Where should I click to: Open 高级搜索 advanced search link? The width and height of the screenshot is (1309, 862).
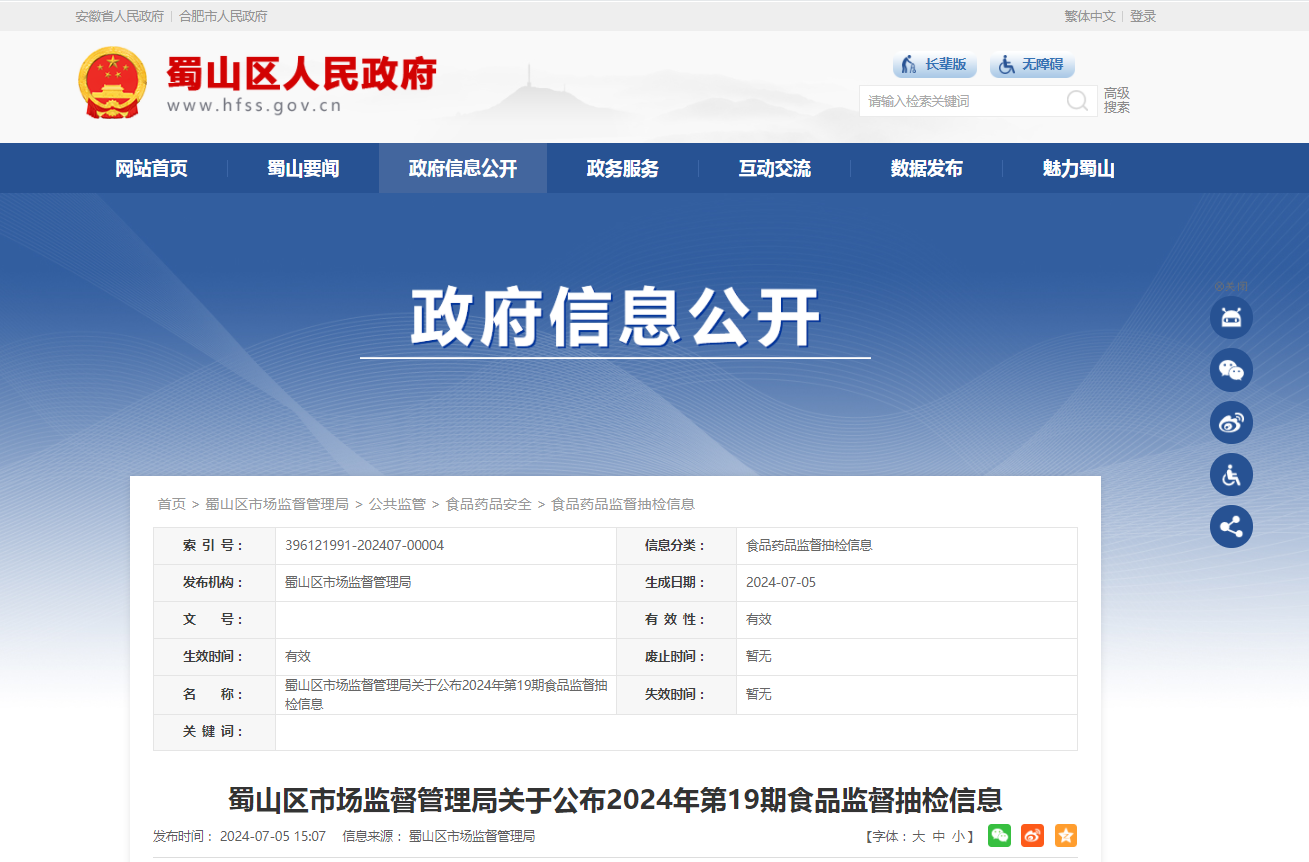pos(1117,100)
